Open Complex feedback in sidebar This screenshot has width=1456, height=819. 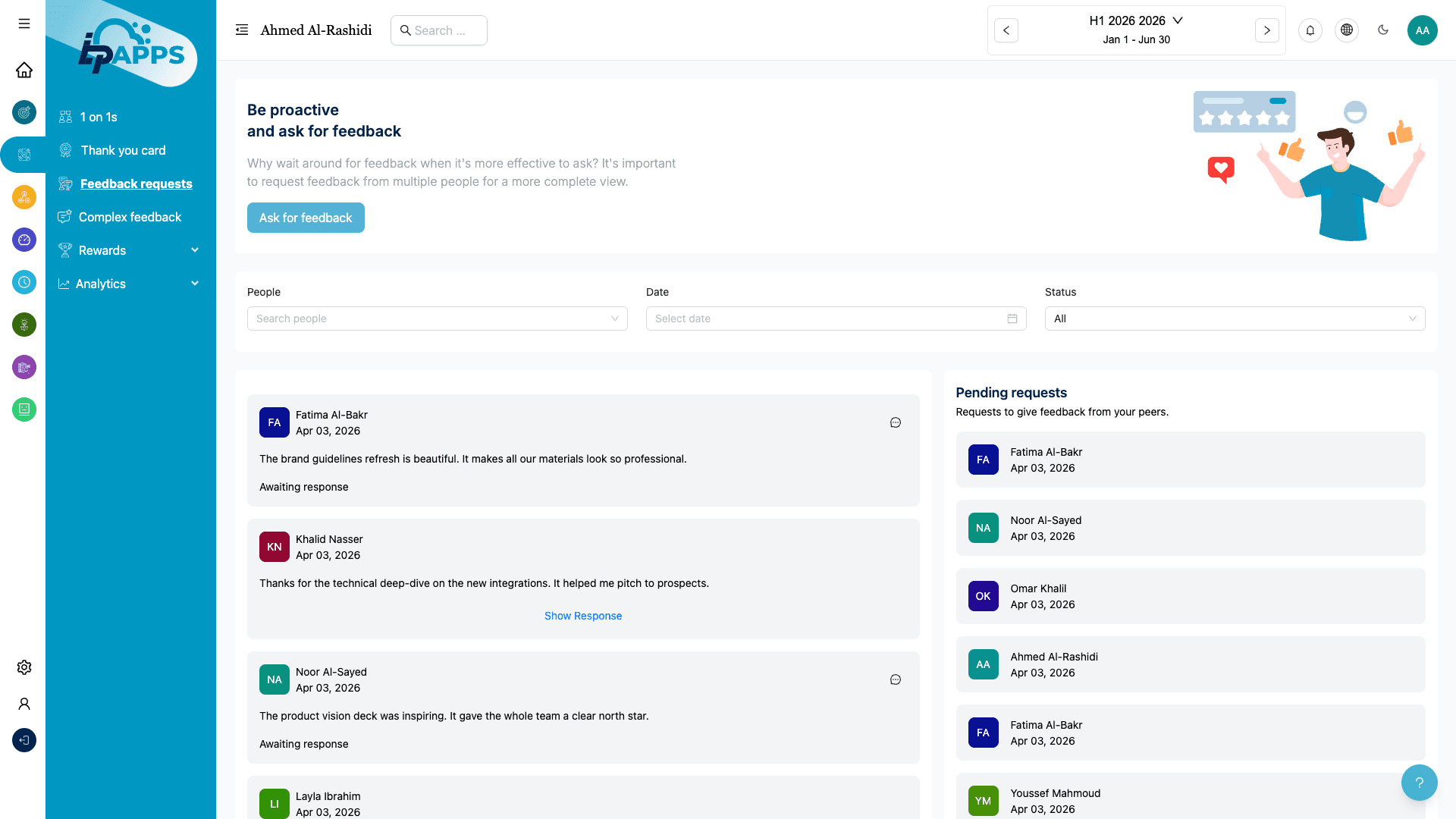coord(130,217)
